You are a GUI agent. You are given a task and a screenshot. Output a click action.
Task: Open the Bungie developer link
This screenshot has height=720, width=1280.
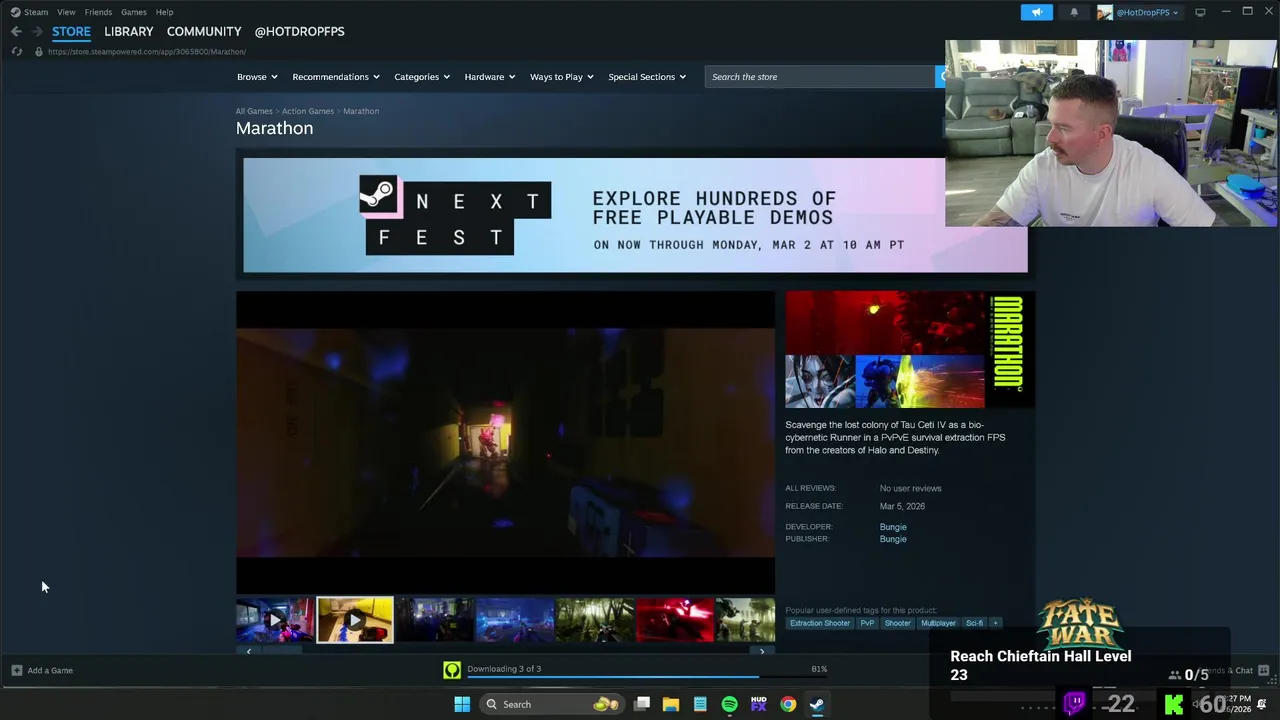pyautogui.click(x=893, y=527)
